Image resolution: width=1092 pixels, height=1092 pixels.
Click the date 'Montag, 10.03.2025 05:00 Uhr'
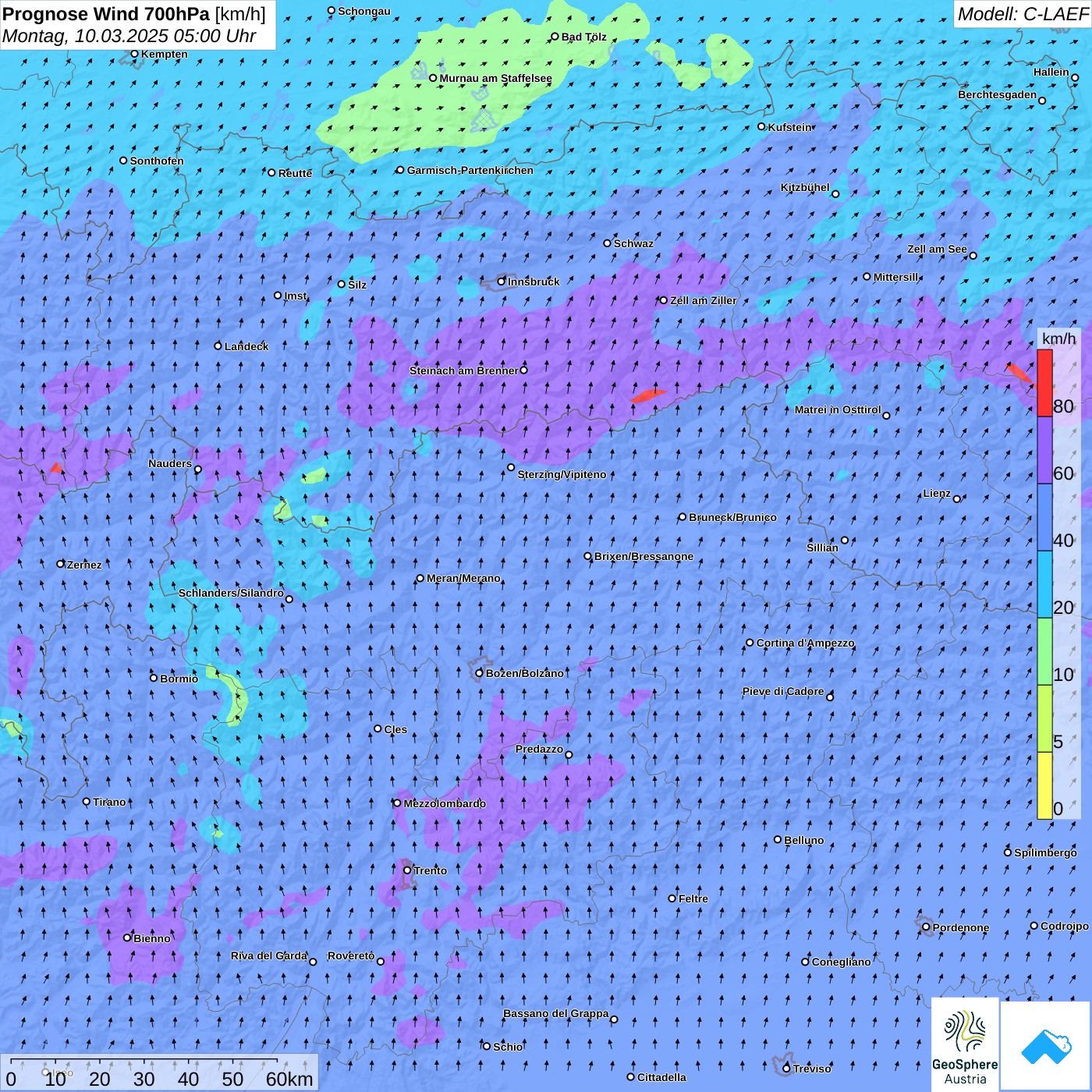pyautogui.click(x=129, y=36)
